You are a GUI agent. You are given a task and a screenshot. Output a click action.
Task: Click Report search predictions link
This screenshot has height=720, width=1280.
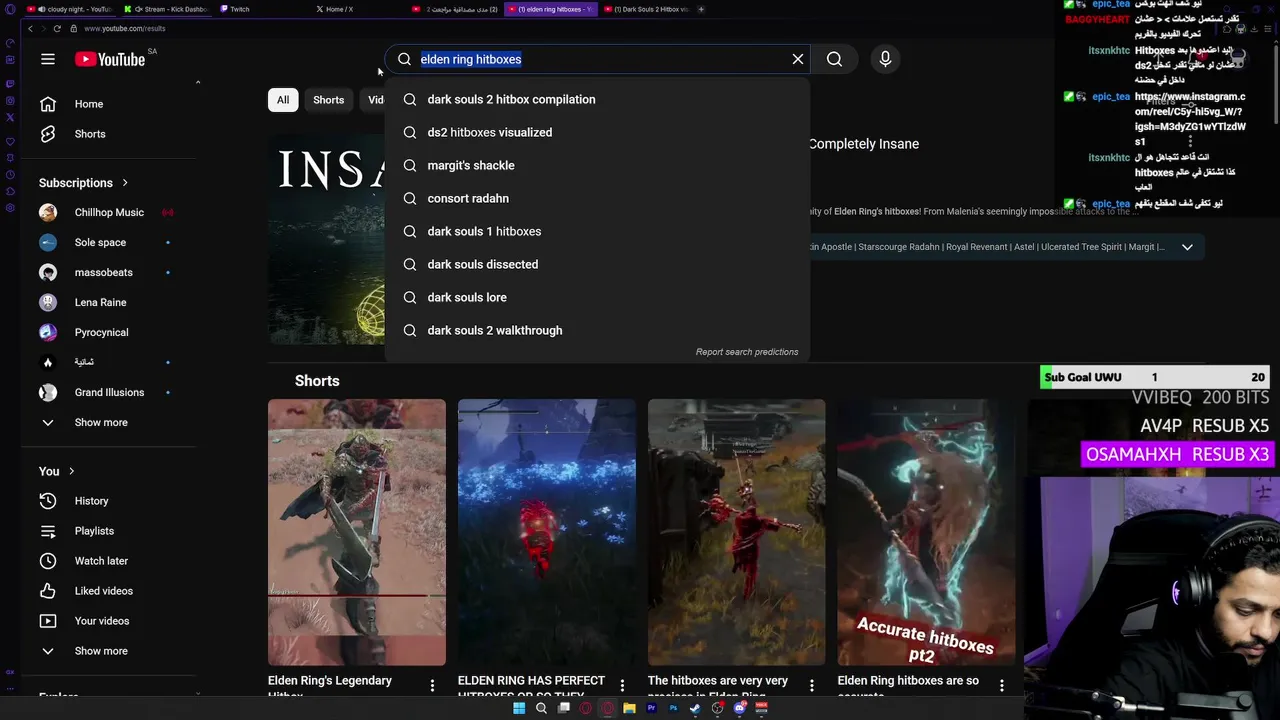pos(747,352)
